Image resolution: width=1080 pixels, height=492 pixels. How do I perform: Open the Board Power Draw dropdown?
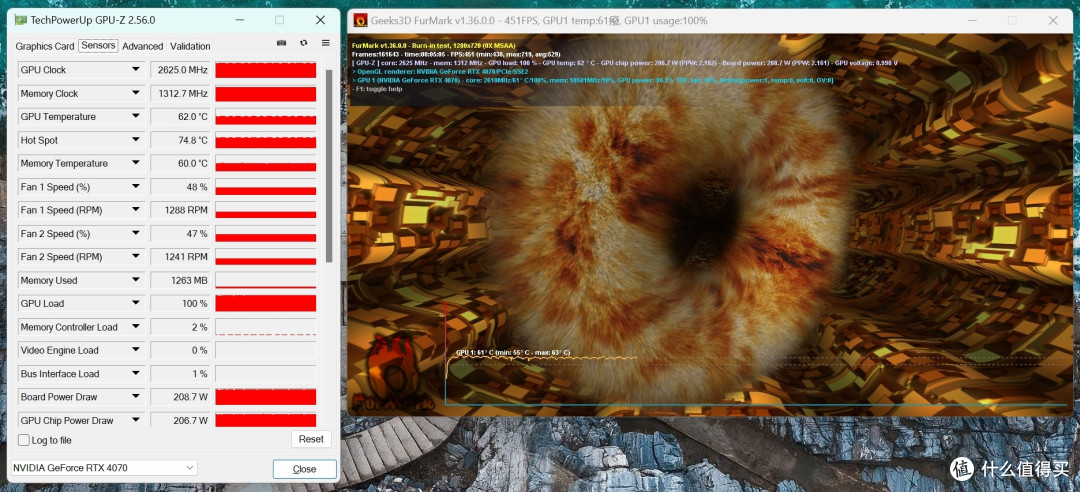[x=136, y=397]
